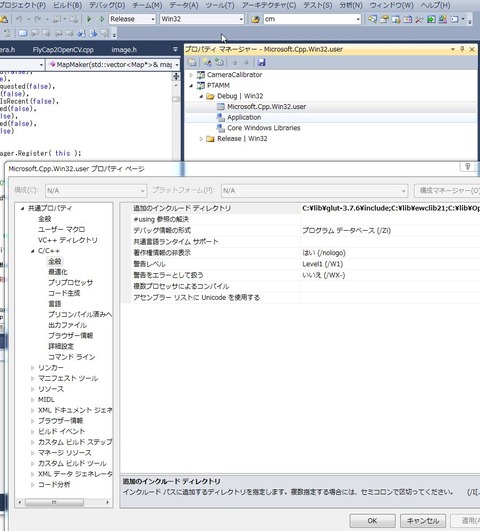Viewport: 480px width, 531px height.
Task: Select Microsoft.Cpp.Win32.user in Property Manager
Action: (267, 107)
